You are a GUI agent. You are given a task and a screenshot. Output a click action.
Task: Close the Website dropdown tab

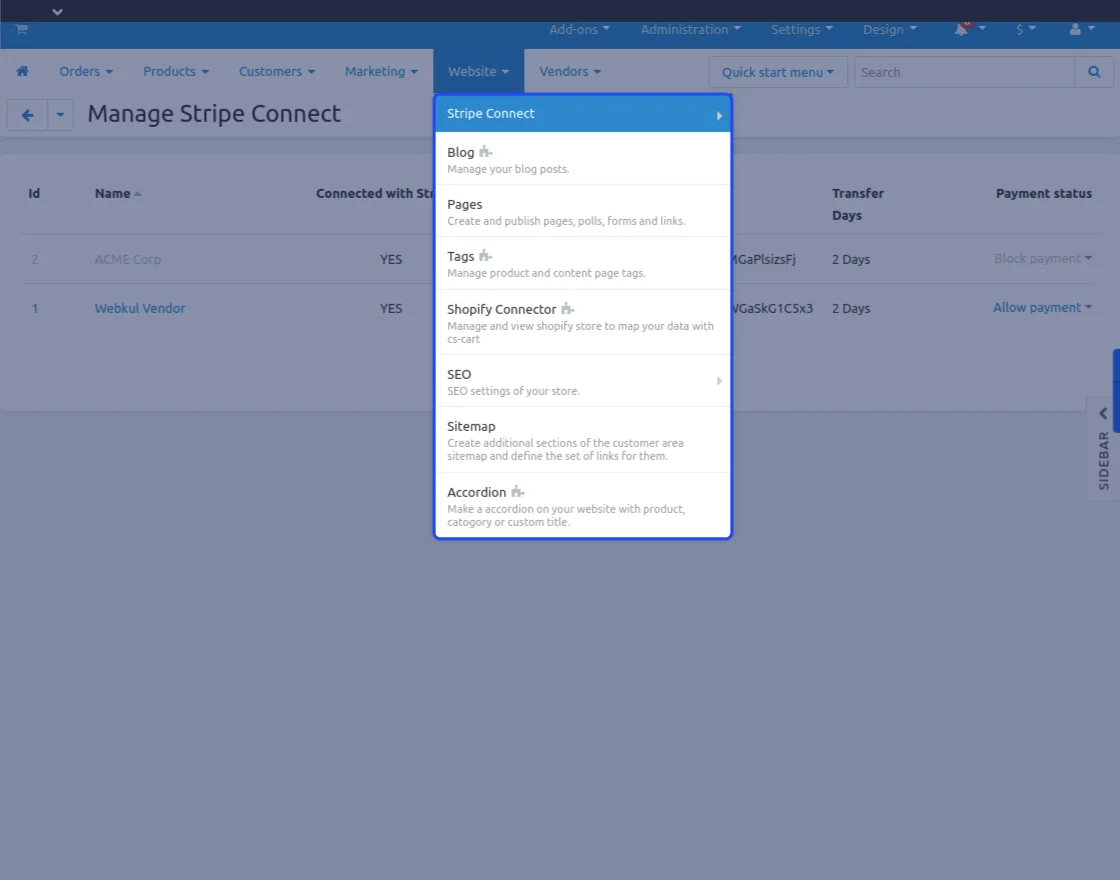478,71
